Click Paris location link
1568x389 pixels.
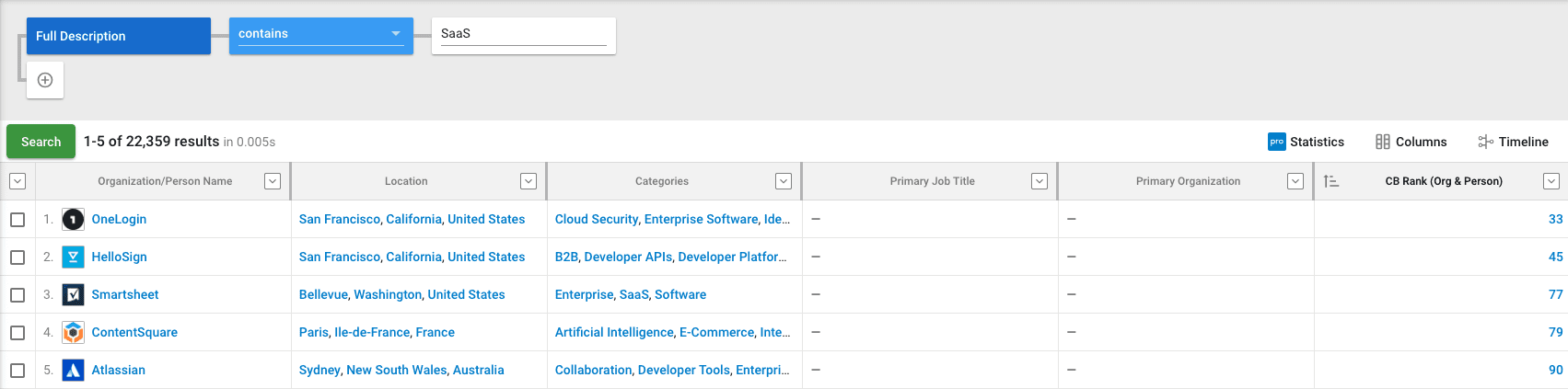pyautogui.click(x=314, y=332)
